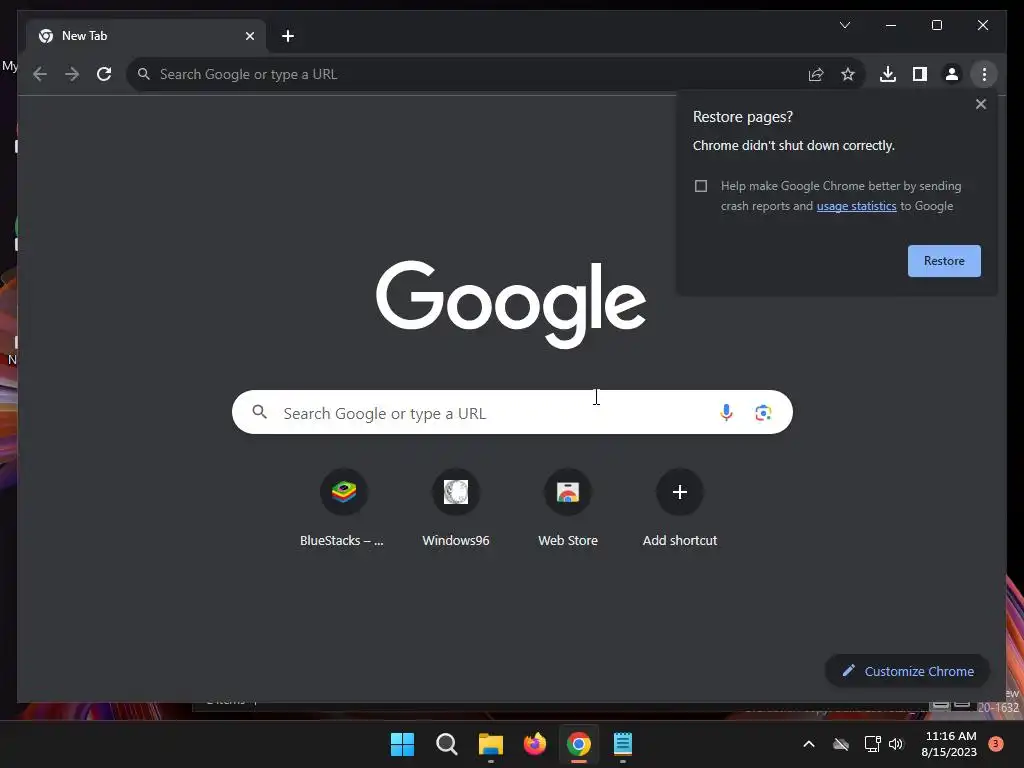This screenshot has width=1024, height=768.
Task: Click the Restore button
Action: click(x=944, y=261)
